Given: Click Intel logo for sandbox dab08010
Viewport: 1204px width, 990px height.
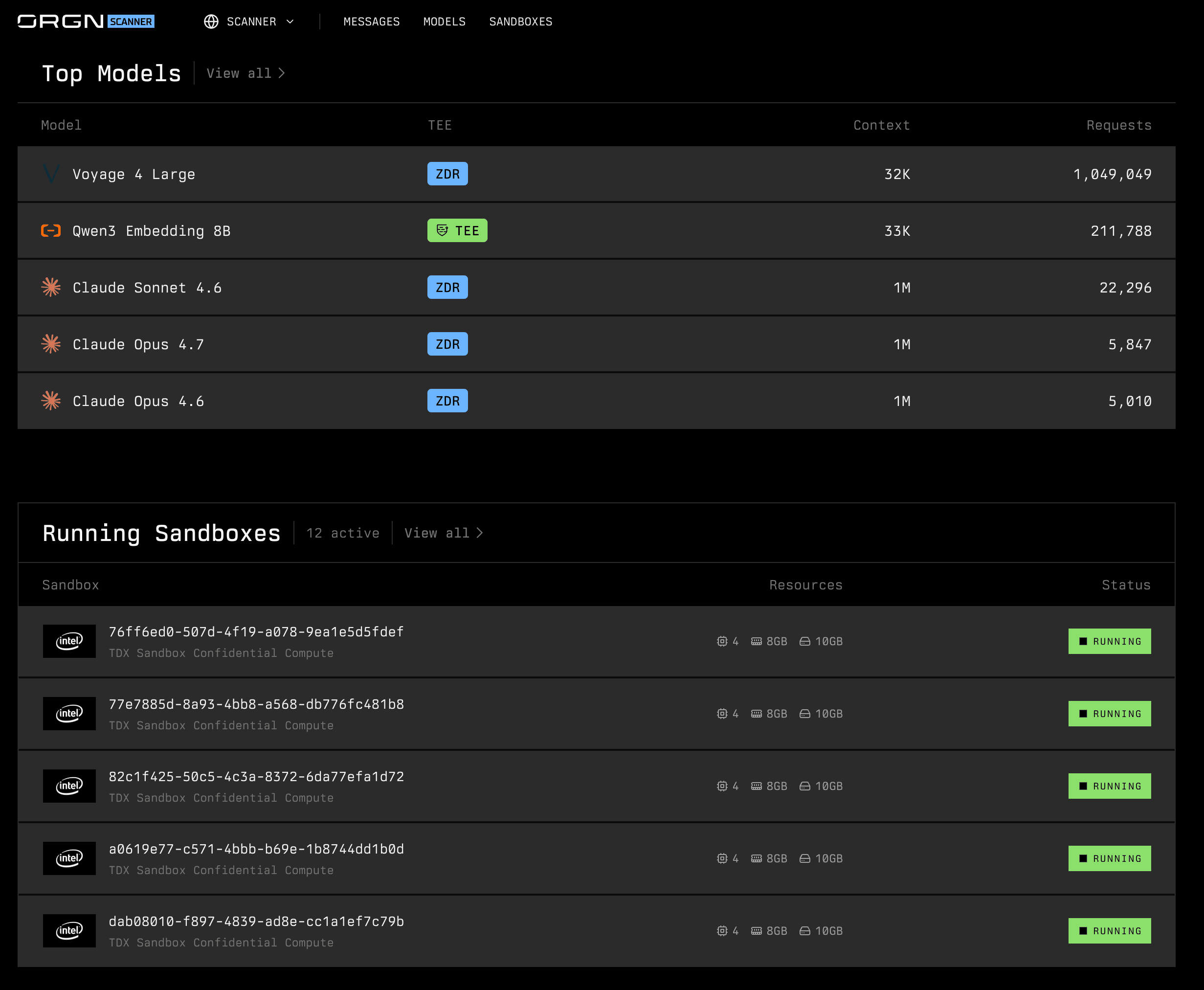Looking at the screenshot, I should 69,931.
